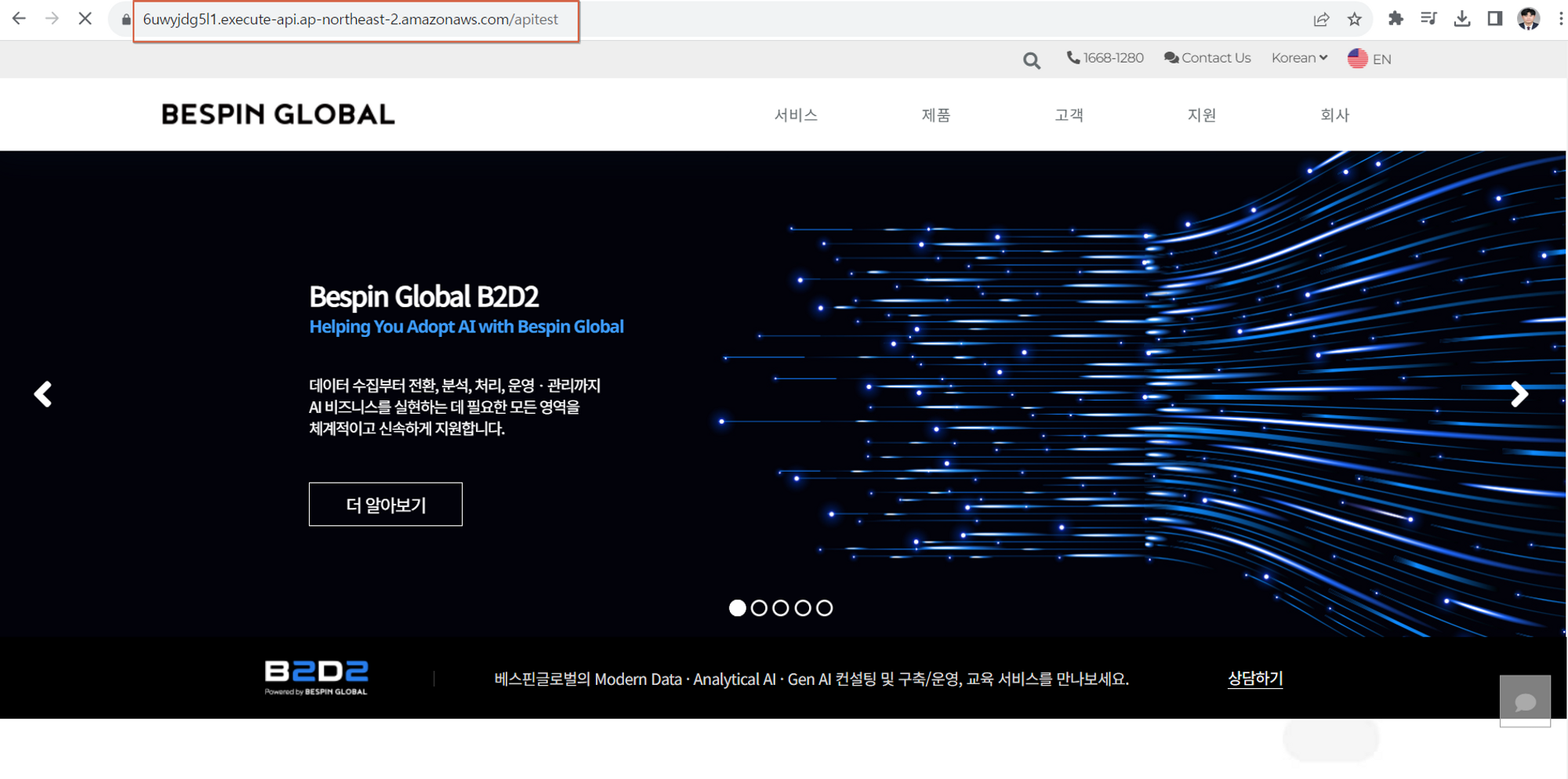Toggle the browser side panel icon

click(1494, 18)
